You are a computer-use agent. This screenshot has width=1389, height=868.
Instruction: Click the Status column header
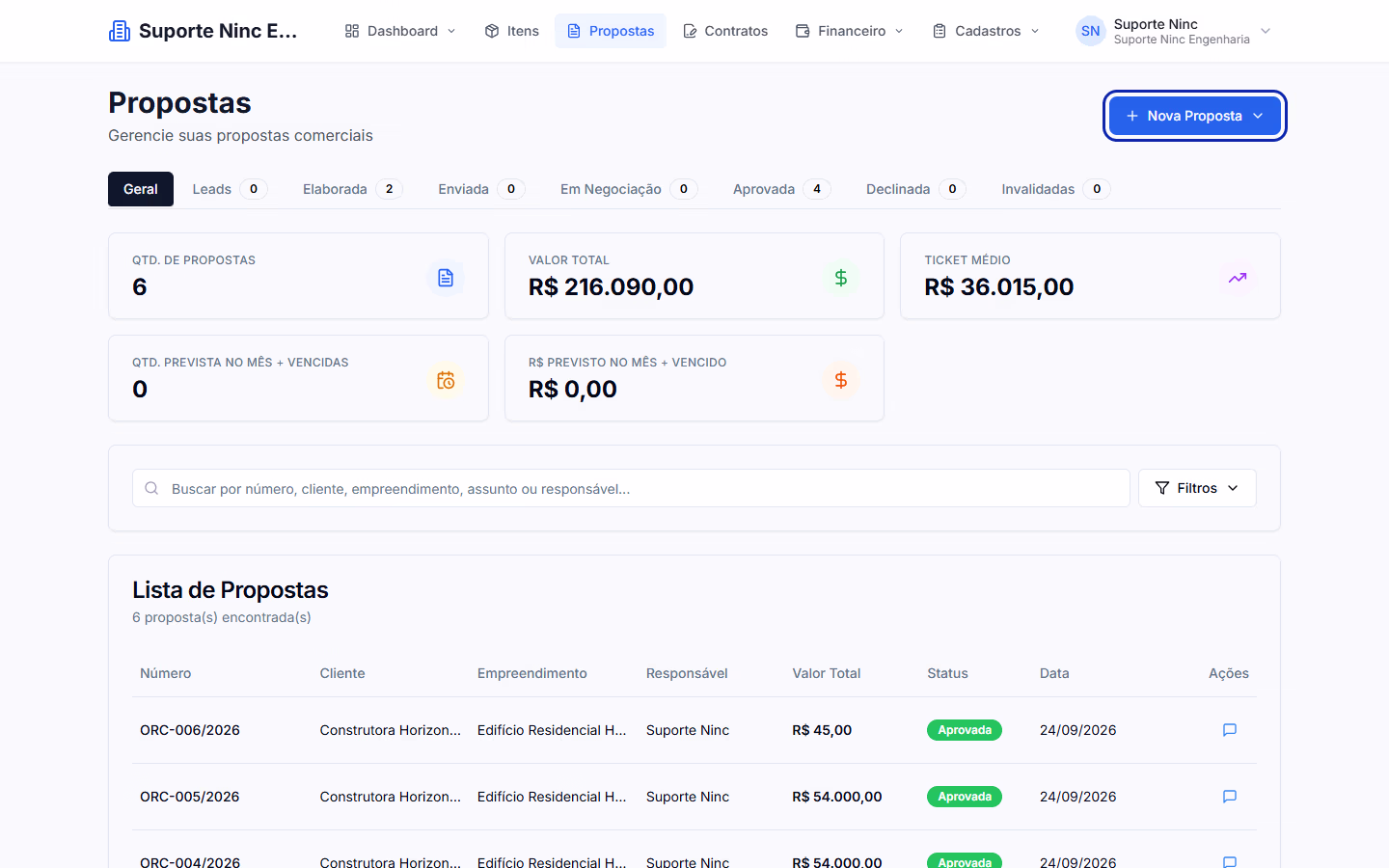point(947,673)
